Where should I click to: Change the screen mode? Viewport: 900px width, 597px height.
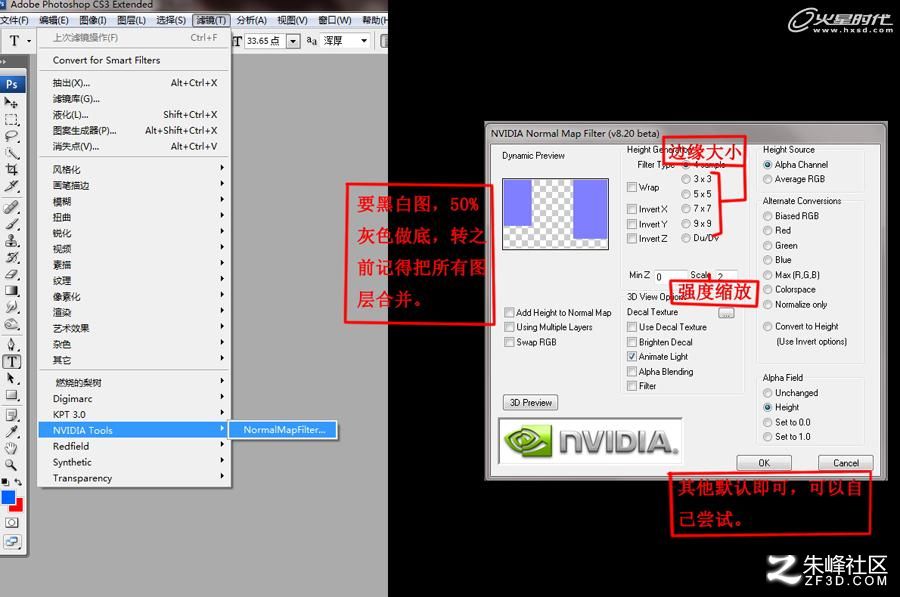click(11, 541)
